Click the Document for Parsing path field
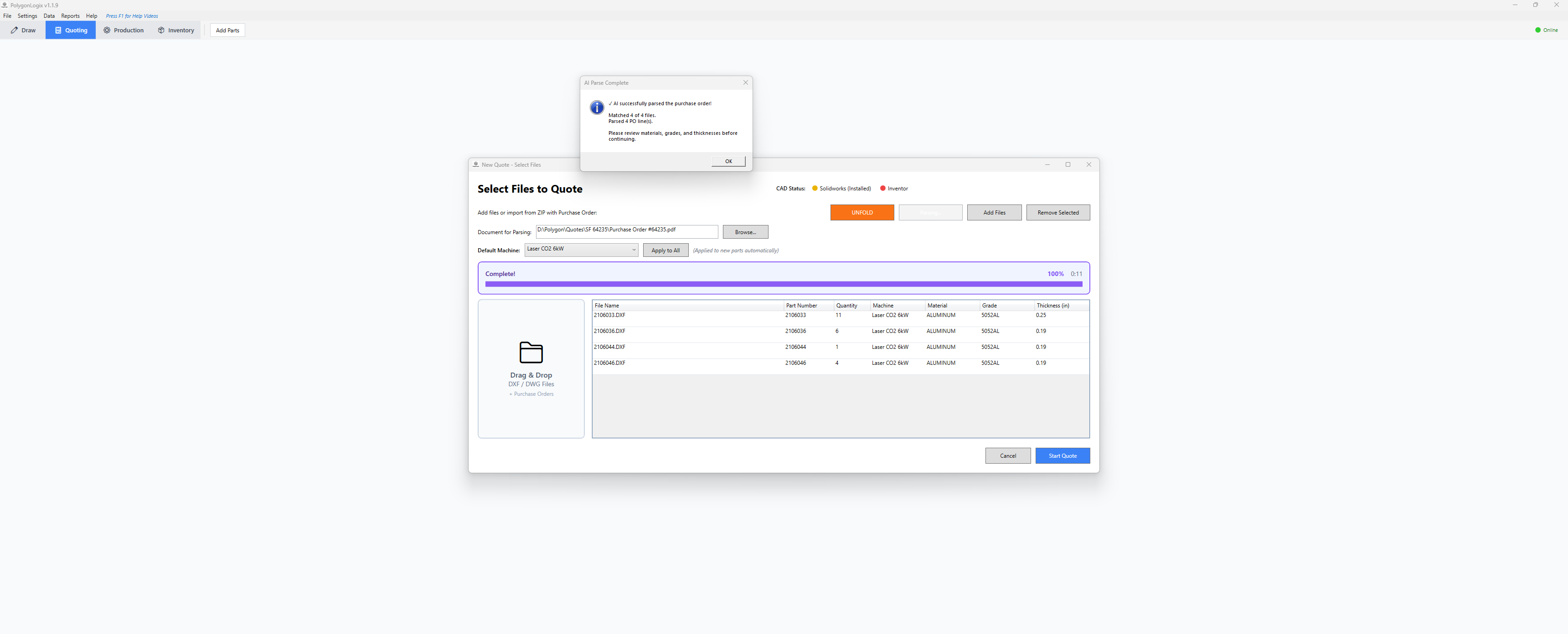Viewport: 1568px width, 634px height. [x=626, y=231]
